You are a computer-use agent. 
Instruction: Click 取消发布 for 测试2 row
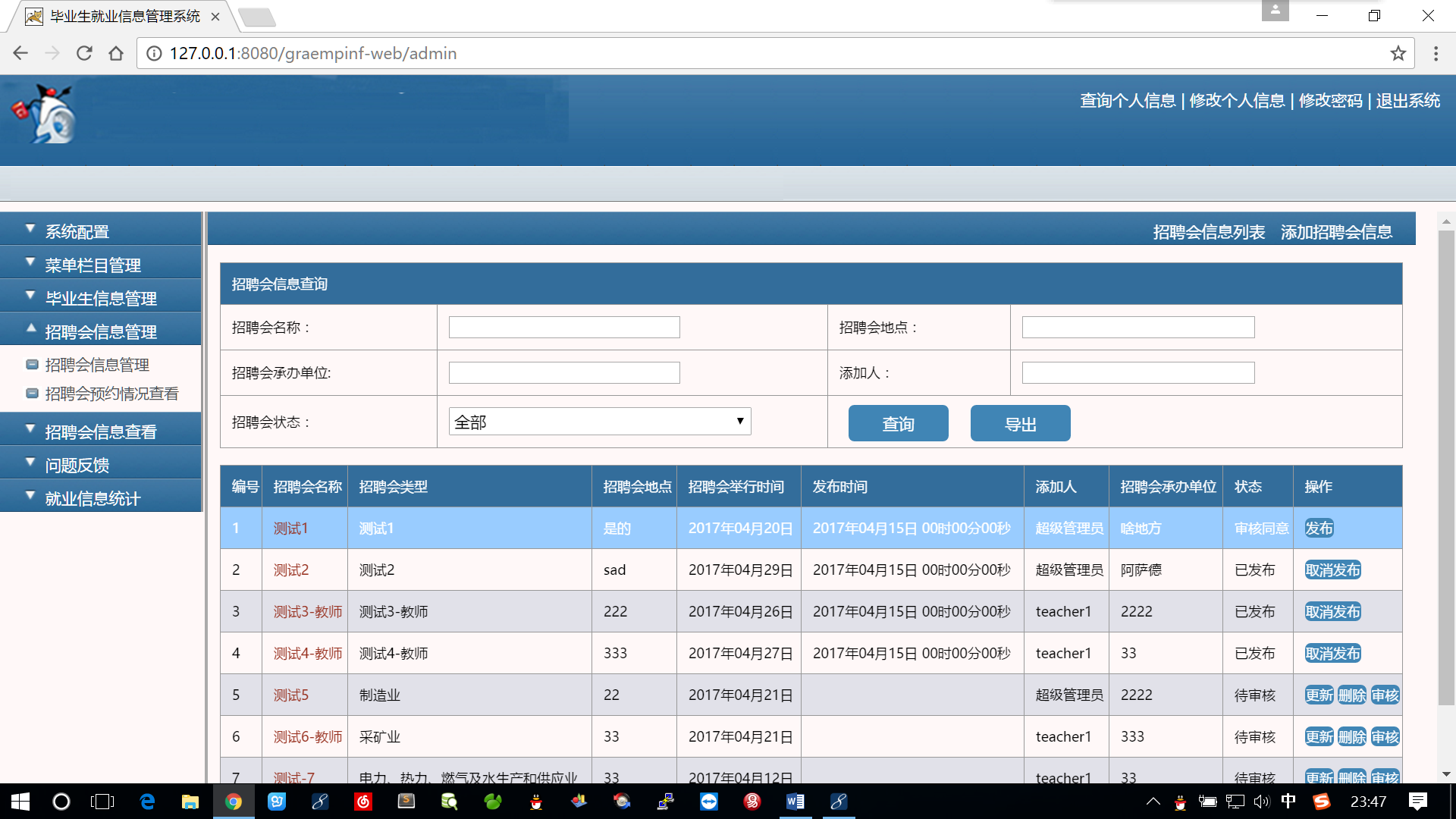pyautogui.click(x=1332, y=570)
